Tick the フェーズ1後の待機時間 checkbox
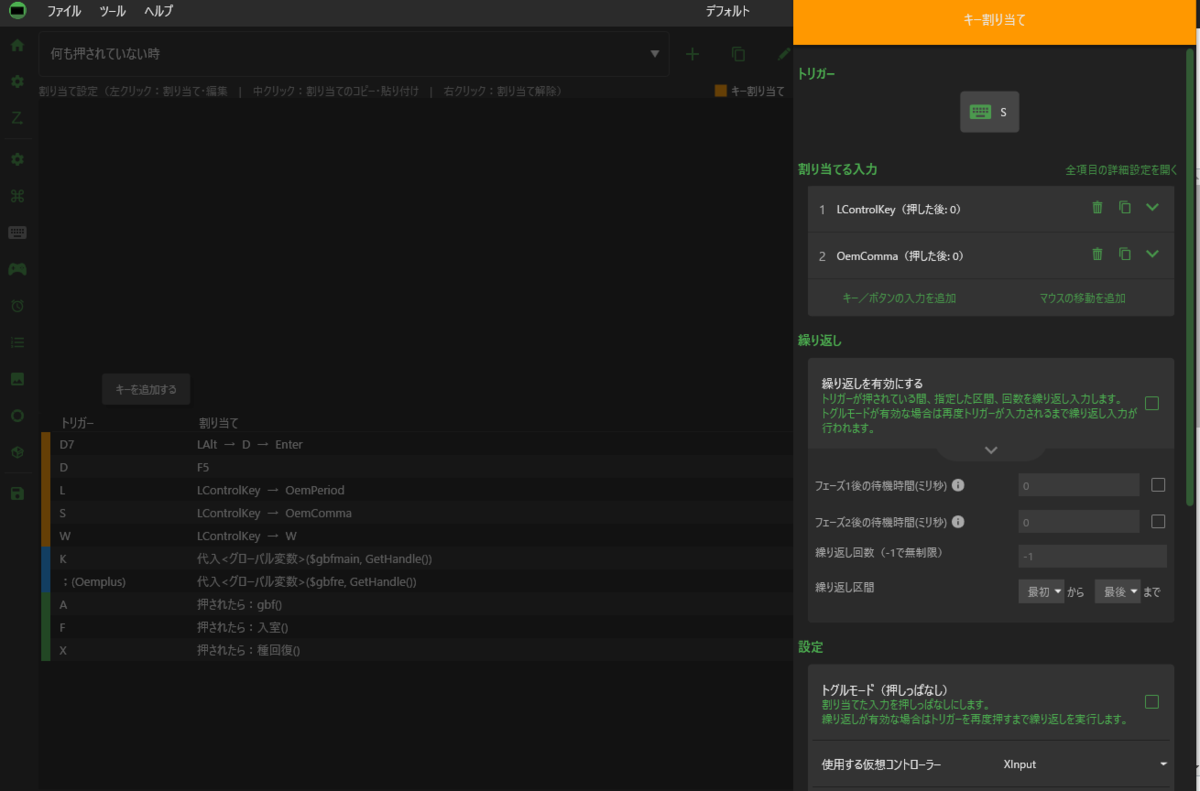Screen dimensions: 1200x791 click(1158, 485)
